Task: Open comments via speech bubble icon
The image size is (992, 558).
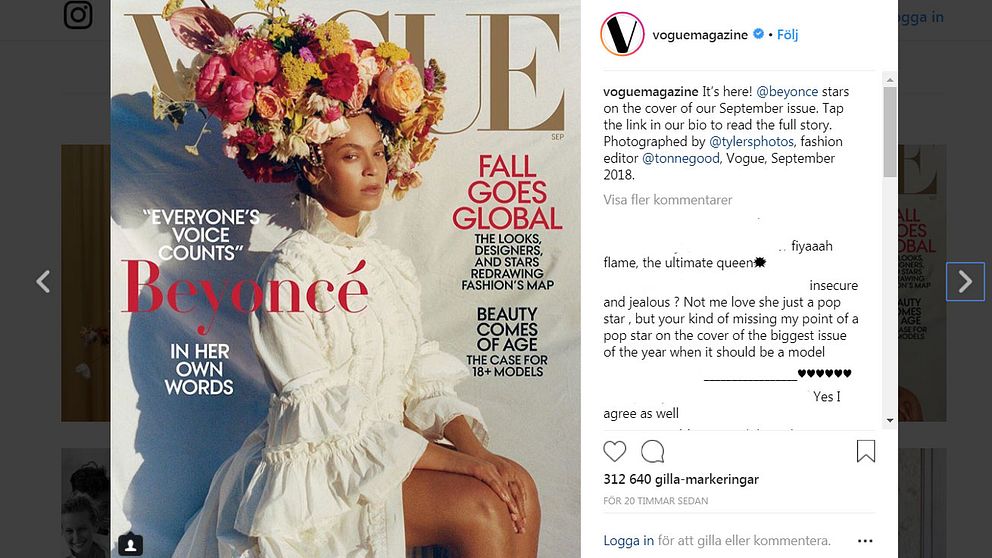Action: (652, 451)
